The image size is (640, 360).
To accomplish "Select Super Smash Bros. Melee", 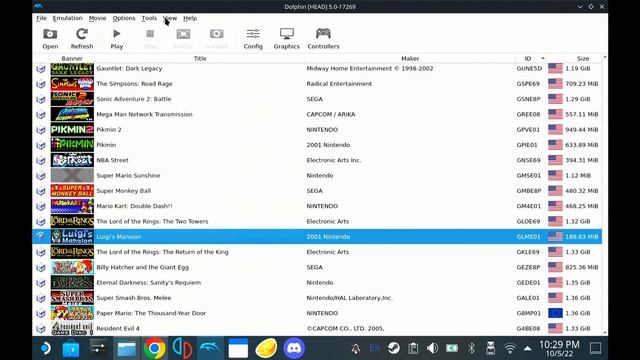I will [317, 298].
